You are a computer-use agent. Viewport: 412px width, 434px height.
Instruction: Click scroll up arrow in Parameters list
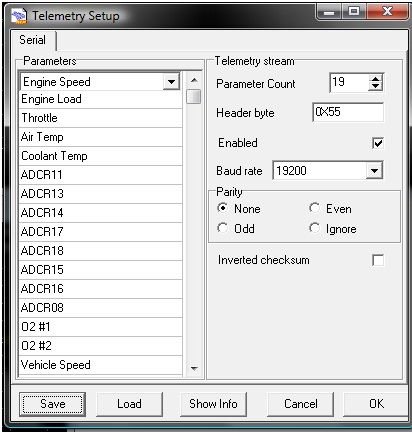(194, 80)
